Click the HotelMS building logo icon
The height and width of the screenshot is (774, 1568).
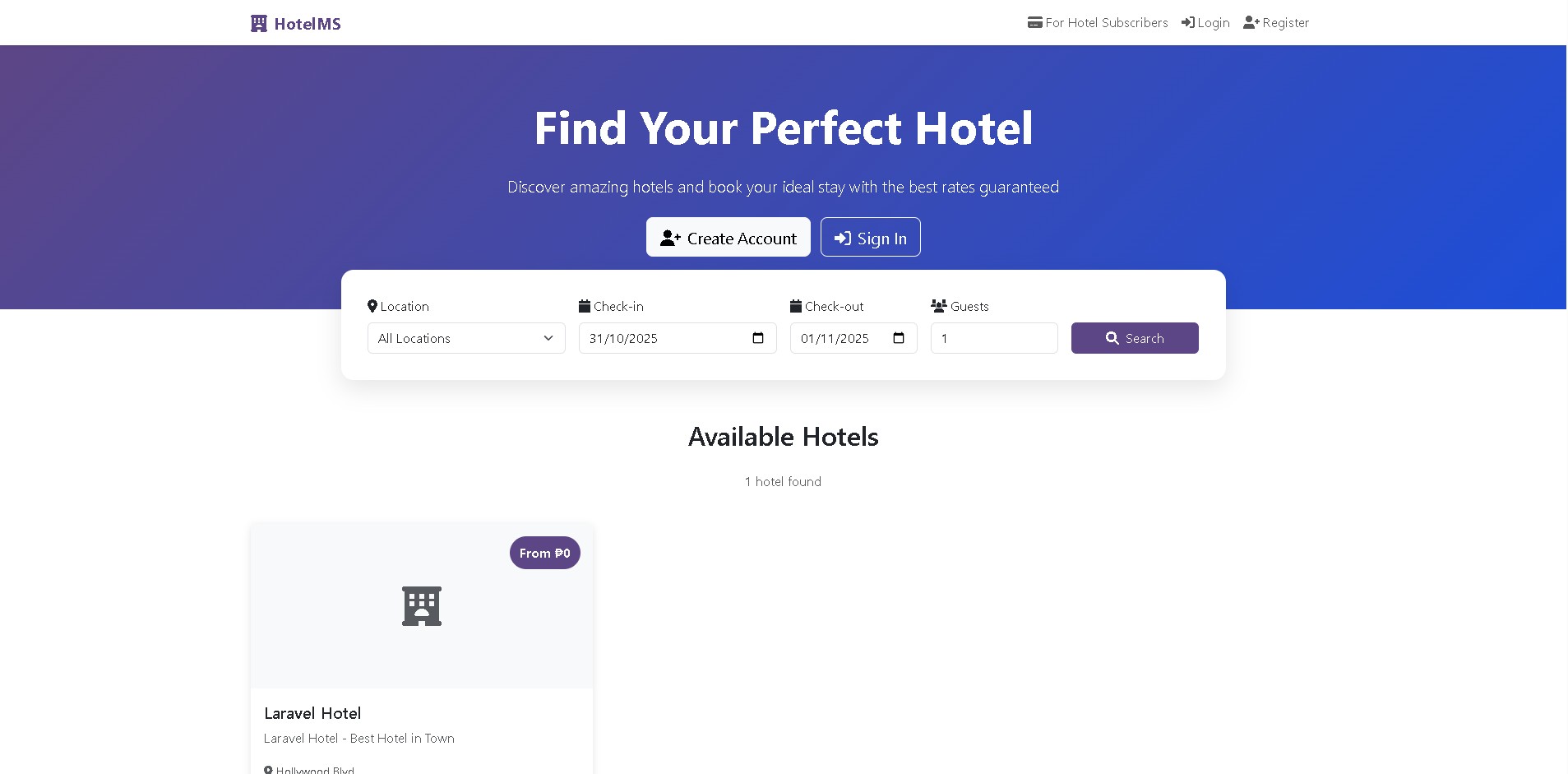259,24
